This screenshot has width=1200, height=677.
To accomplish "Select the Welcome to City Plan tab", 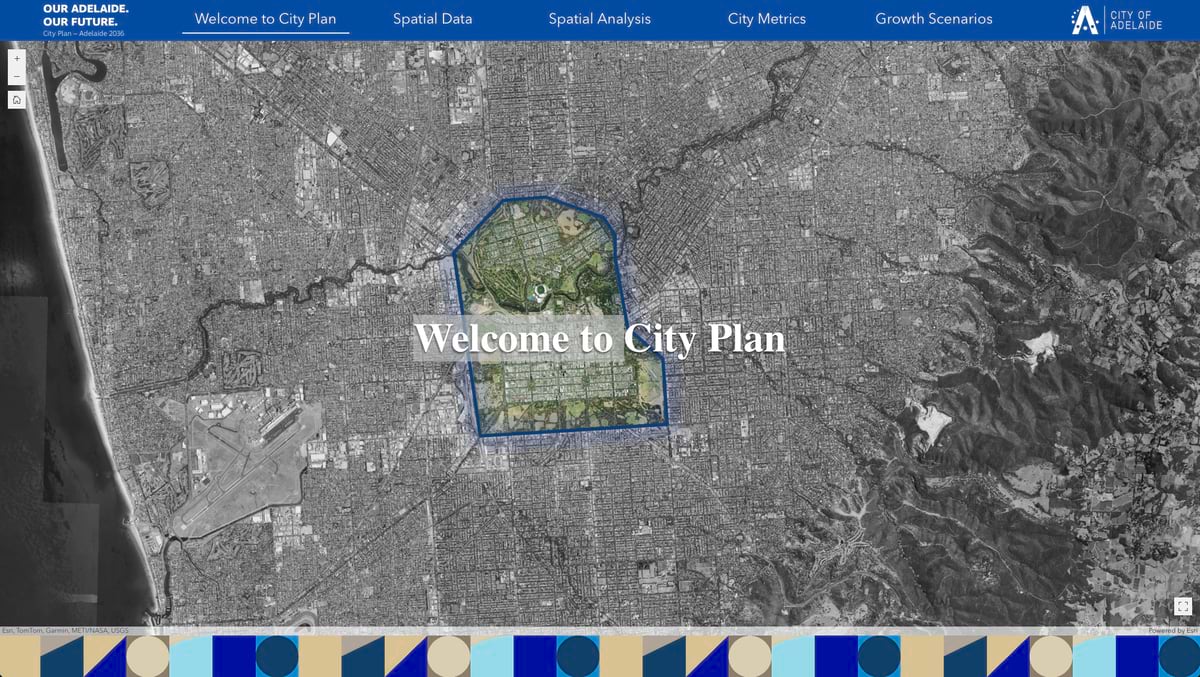I will pyautogui.click(x=266, y=18).
